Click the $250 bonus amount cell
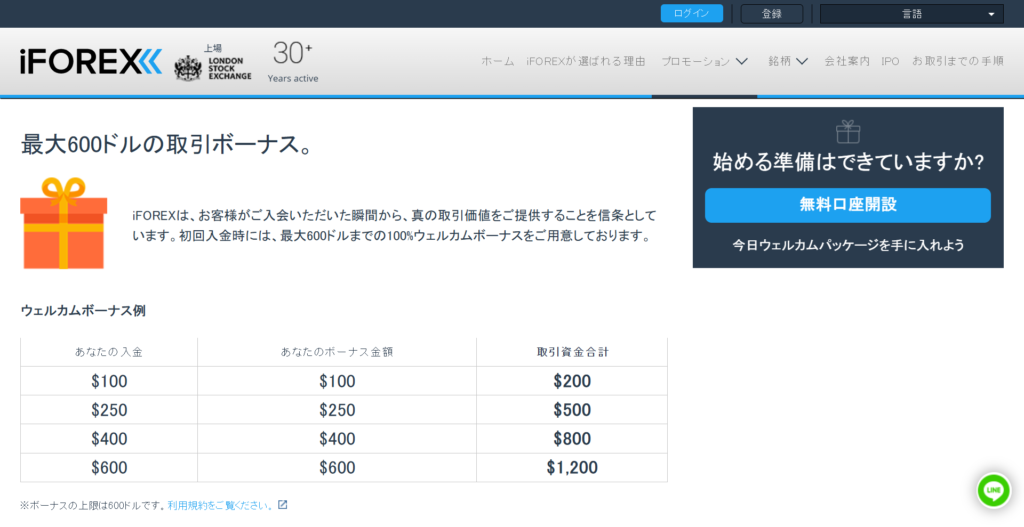Screen dimensions: 1024x527 [337, 410]
